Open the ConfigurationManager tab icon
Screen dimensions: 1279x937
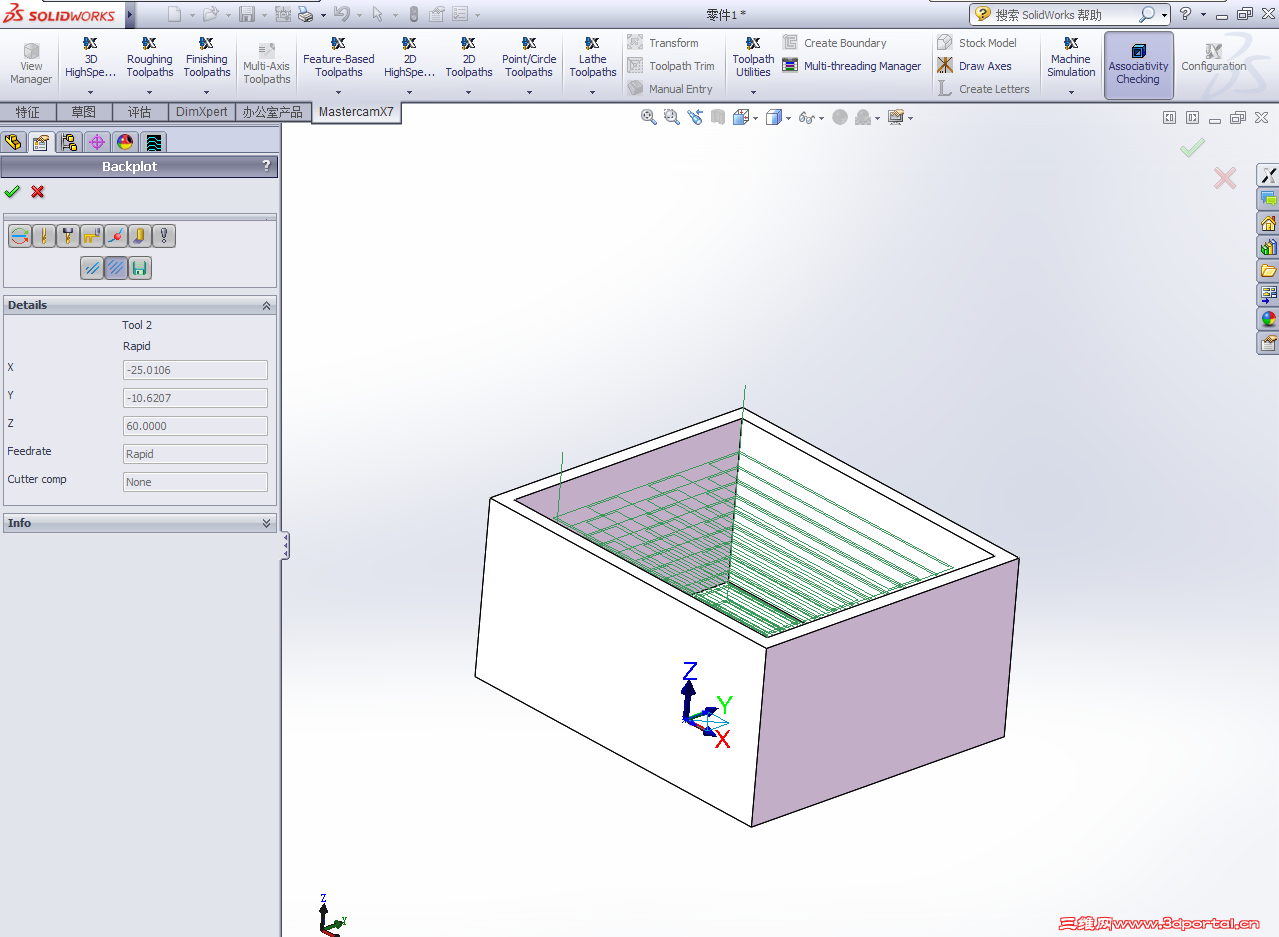coord(69,142)
